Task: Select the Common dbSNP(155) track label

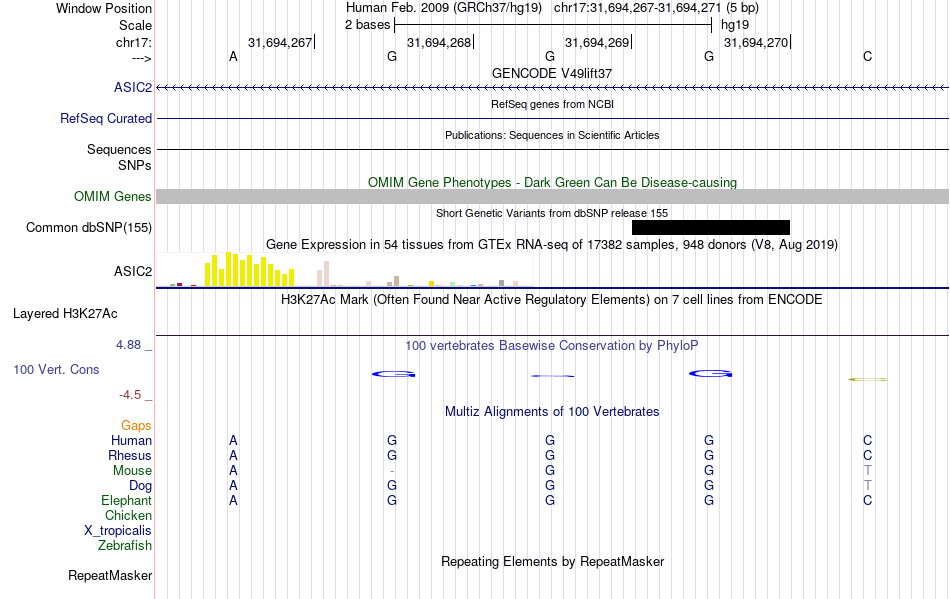Action: point(89,228)
